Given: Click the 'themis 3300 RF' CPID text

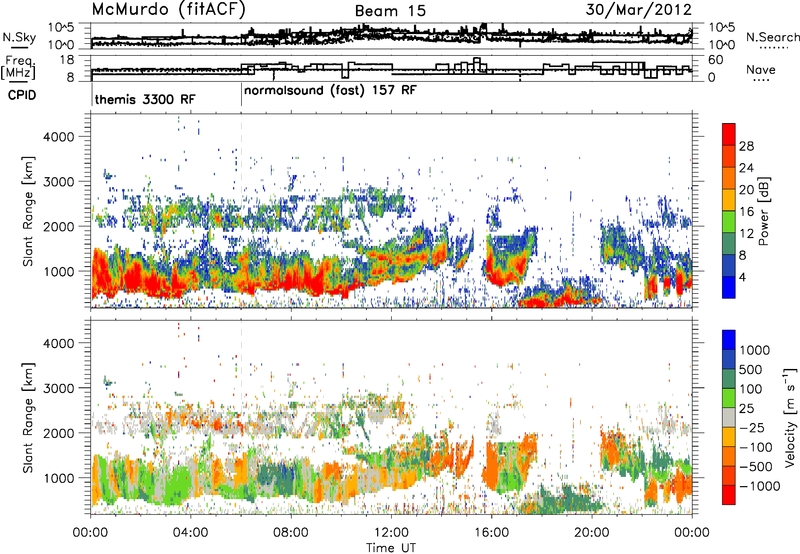Looking at the screenshot, I should 145,99.
